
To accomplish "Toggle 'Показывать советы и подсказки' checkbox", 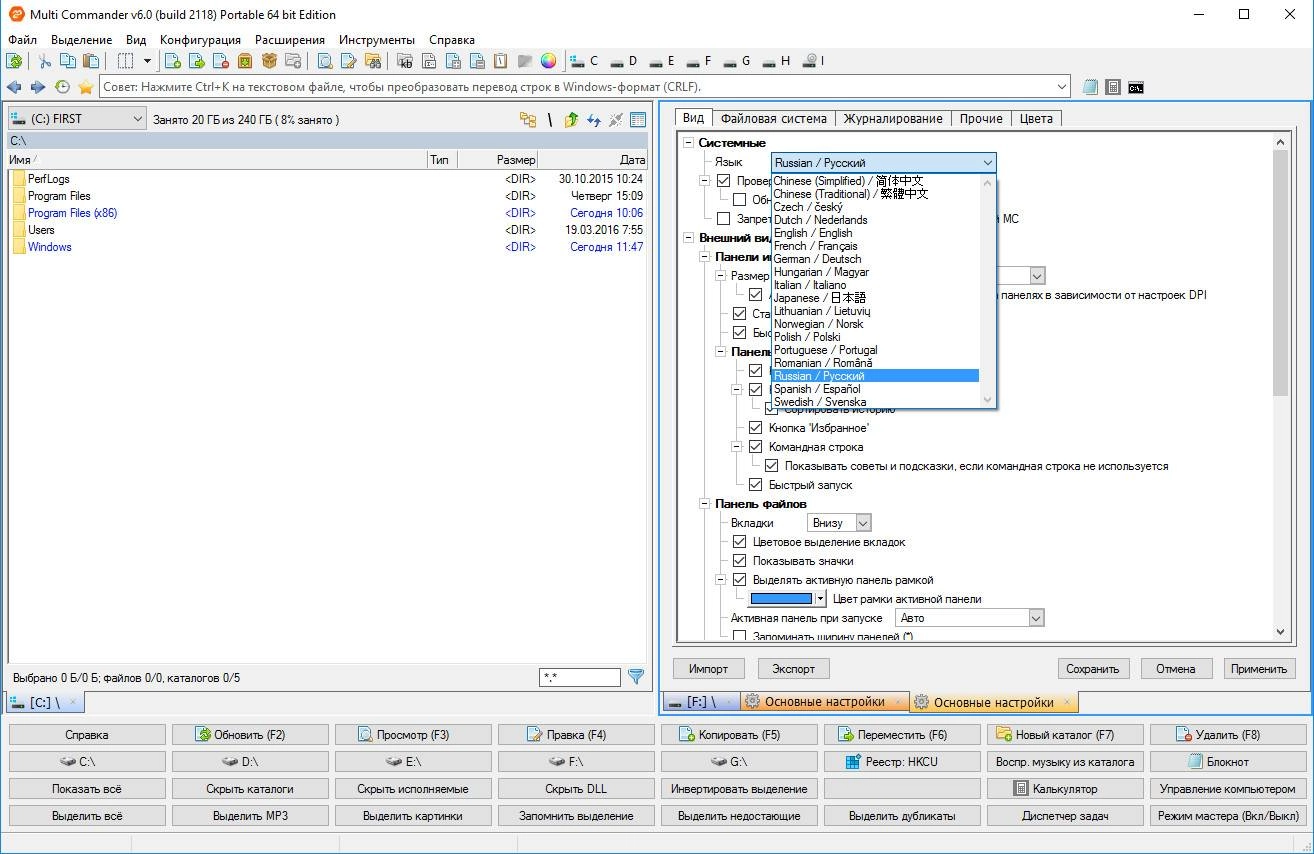I will (772, 466).
